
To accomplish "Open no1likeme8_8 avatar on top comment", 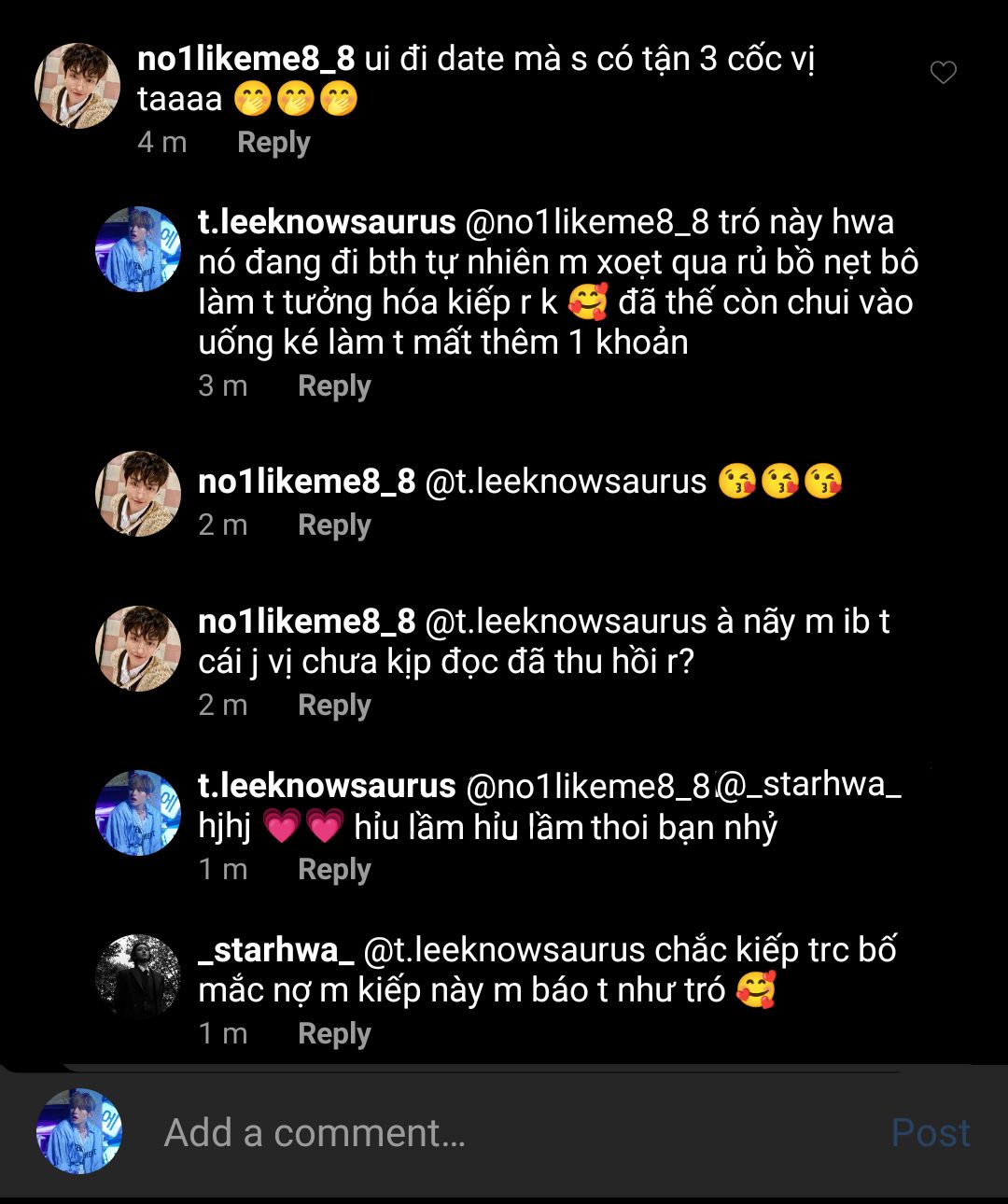I will point(77,85).
